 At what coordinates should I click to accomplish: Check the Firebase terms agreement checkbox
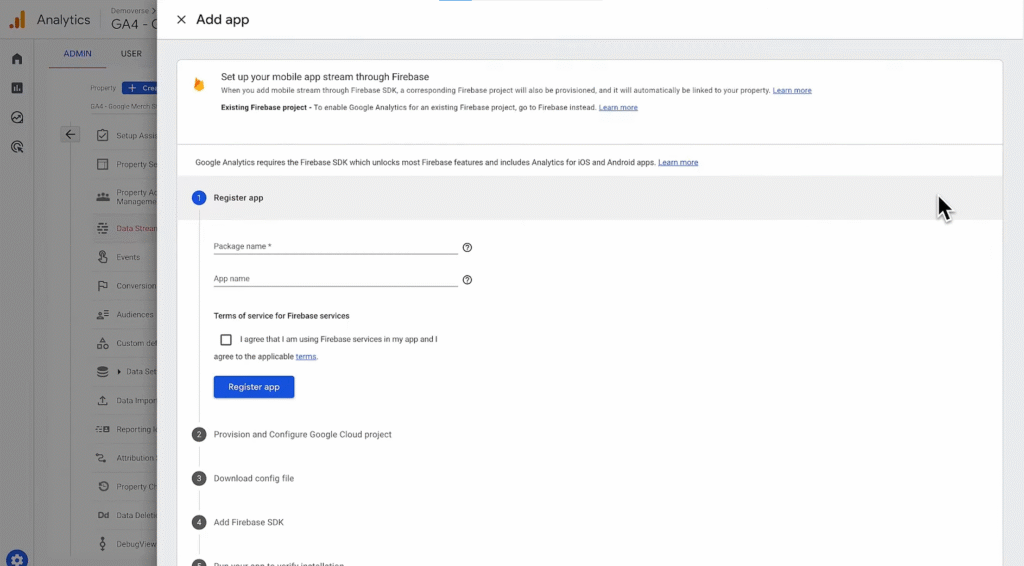tap(226, 339)
